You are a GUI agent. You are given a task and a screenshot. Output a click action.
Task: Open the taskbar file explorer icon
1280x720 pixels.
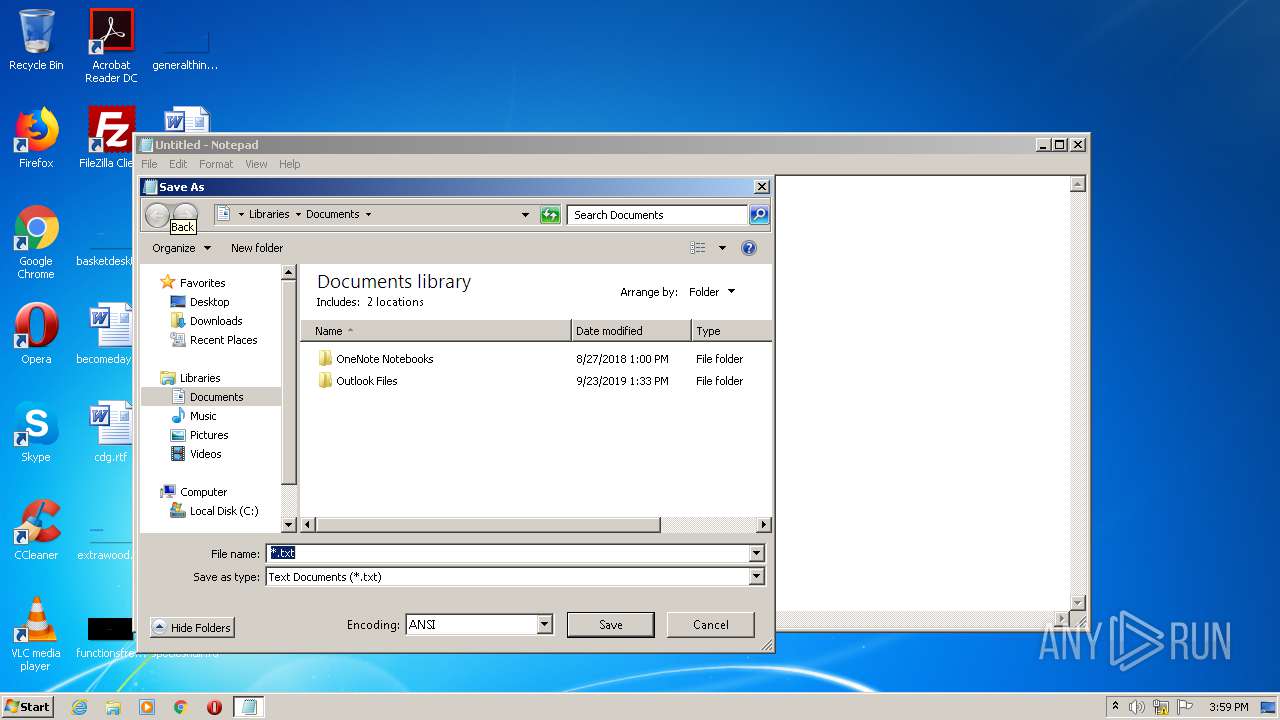click(113, 707)
